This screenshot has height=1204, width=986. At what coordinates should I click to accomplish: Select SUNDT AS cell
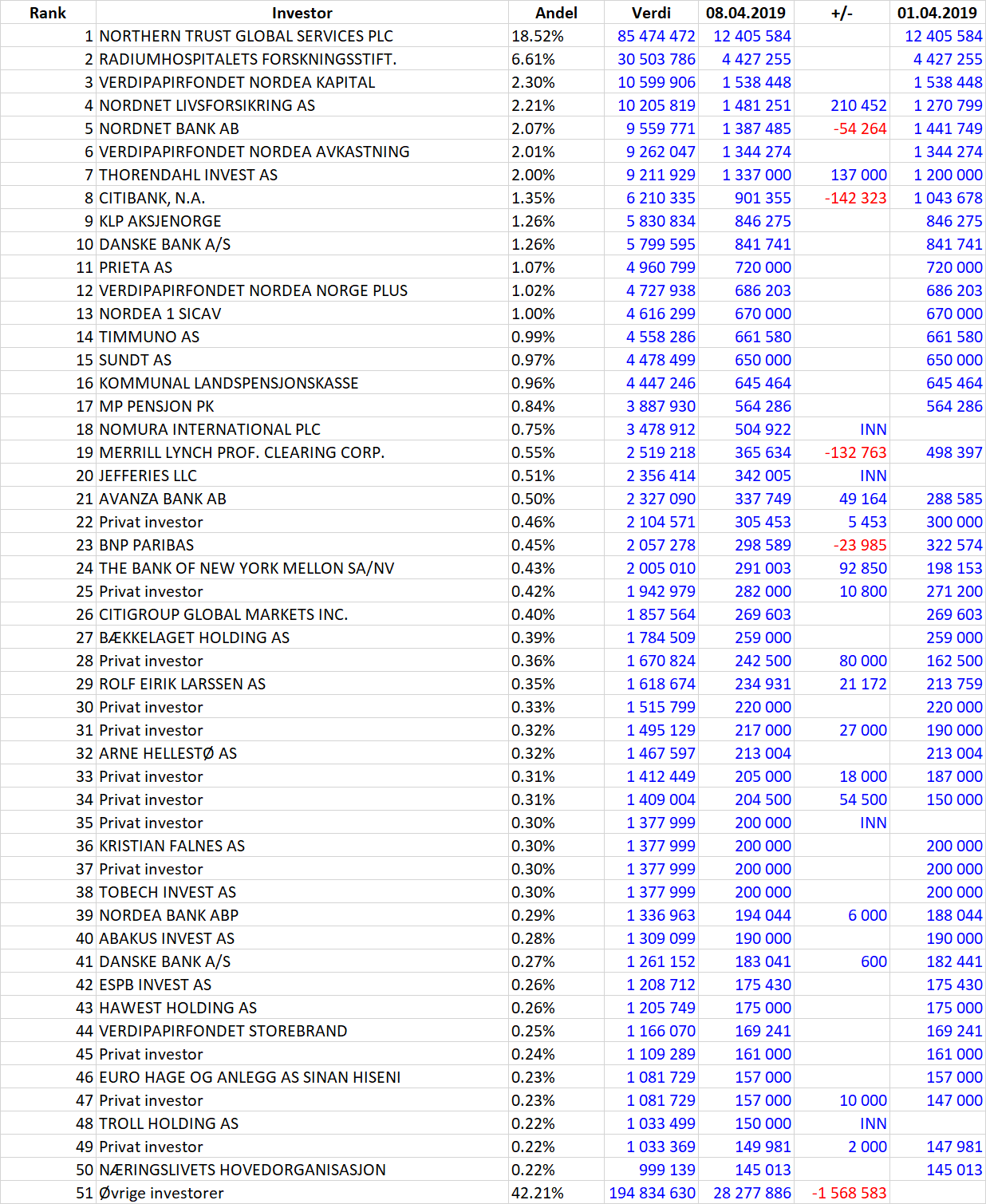(x=302, y=360)
